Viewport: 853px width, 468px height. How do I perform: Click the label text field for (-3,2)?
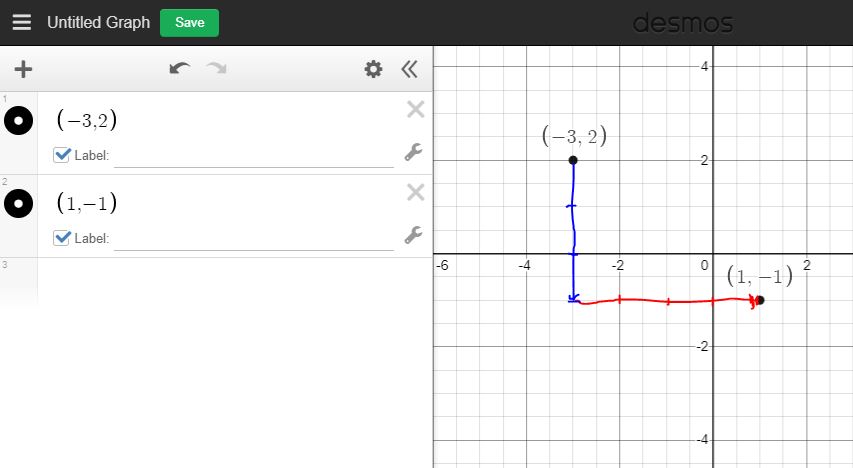pos(253,155)
